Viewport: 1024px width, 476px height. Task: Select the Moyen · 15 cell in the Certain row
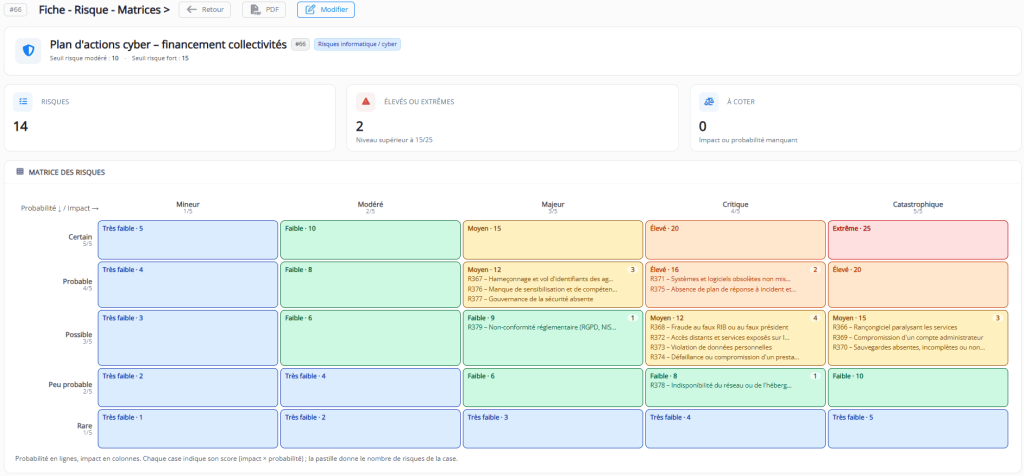(552, 240)
